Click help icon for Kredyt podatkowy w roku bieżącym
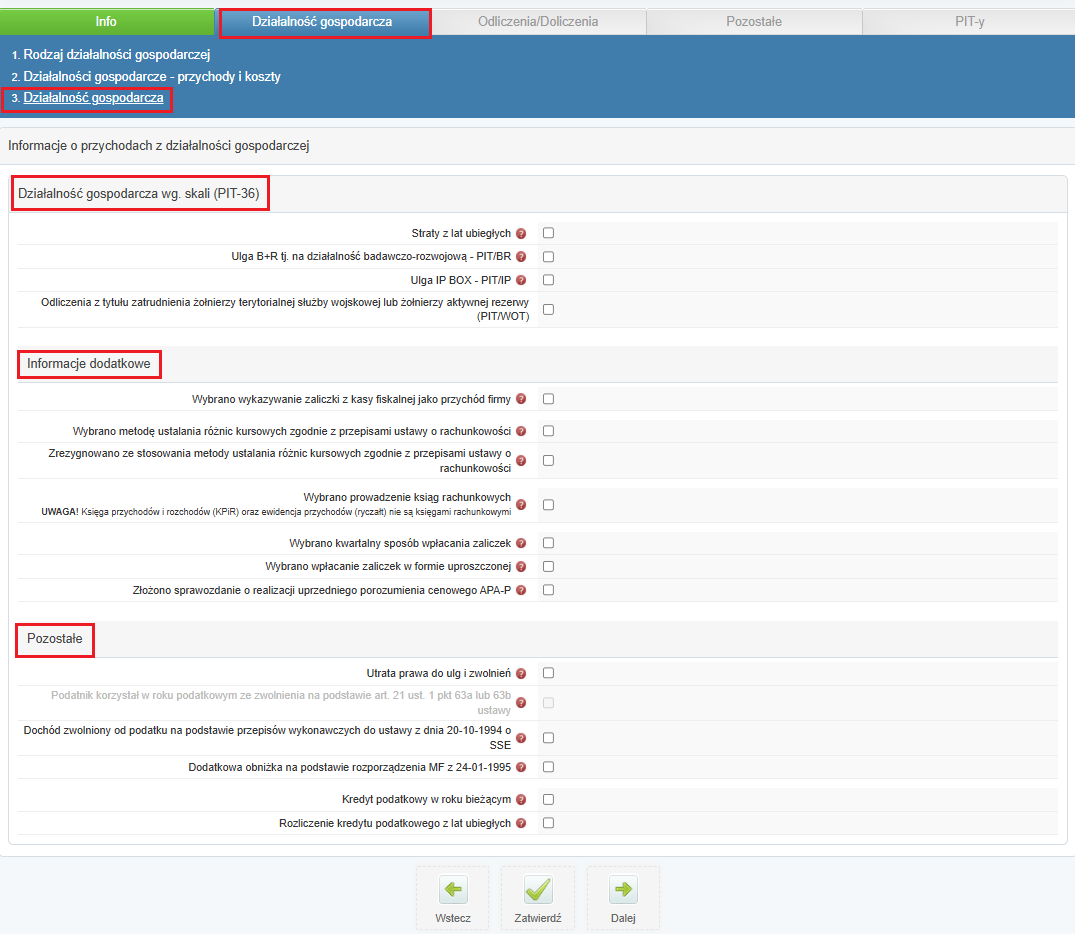The width and height of the screenshot is (1075, 934). coord(521,800)
